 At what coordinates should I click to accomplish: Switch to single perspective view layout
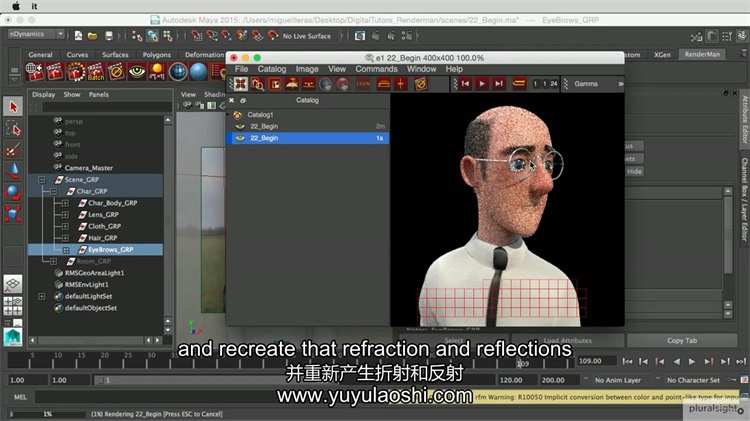coord(13,284)
